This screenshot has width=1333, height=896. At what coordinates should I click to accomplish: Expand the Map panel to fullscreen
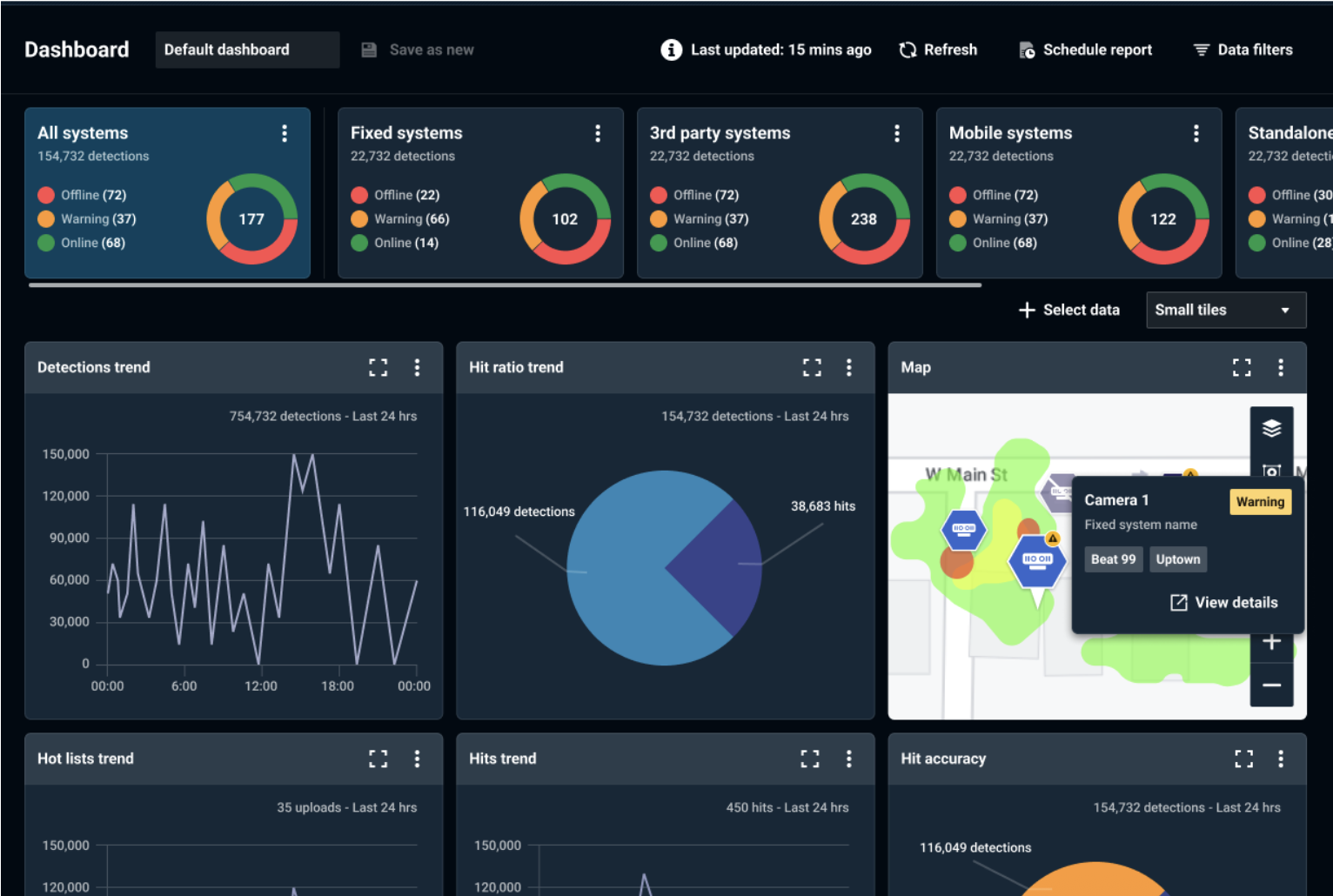click(1243, 368)
